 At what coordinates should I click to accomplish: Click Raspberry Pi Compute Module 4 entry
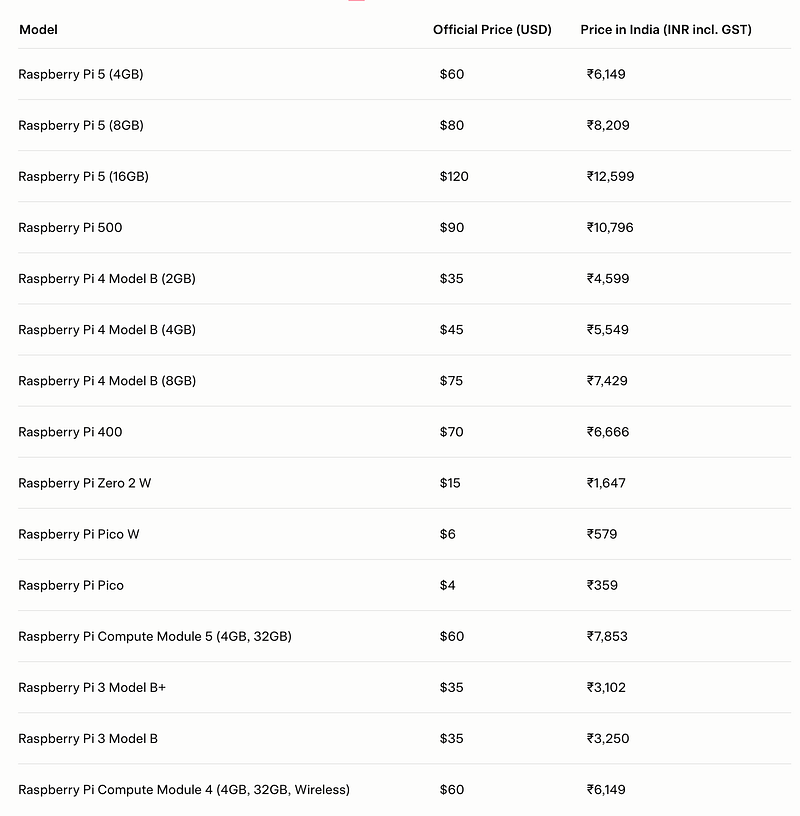(184, 789)
